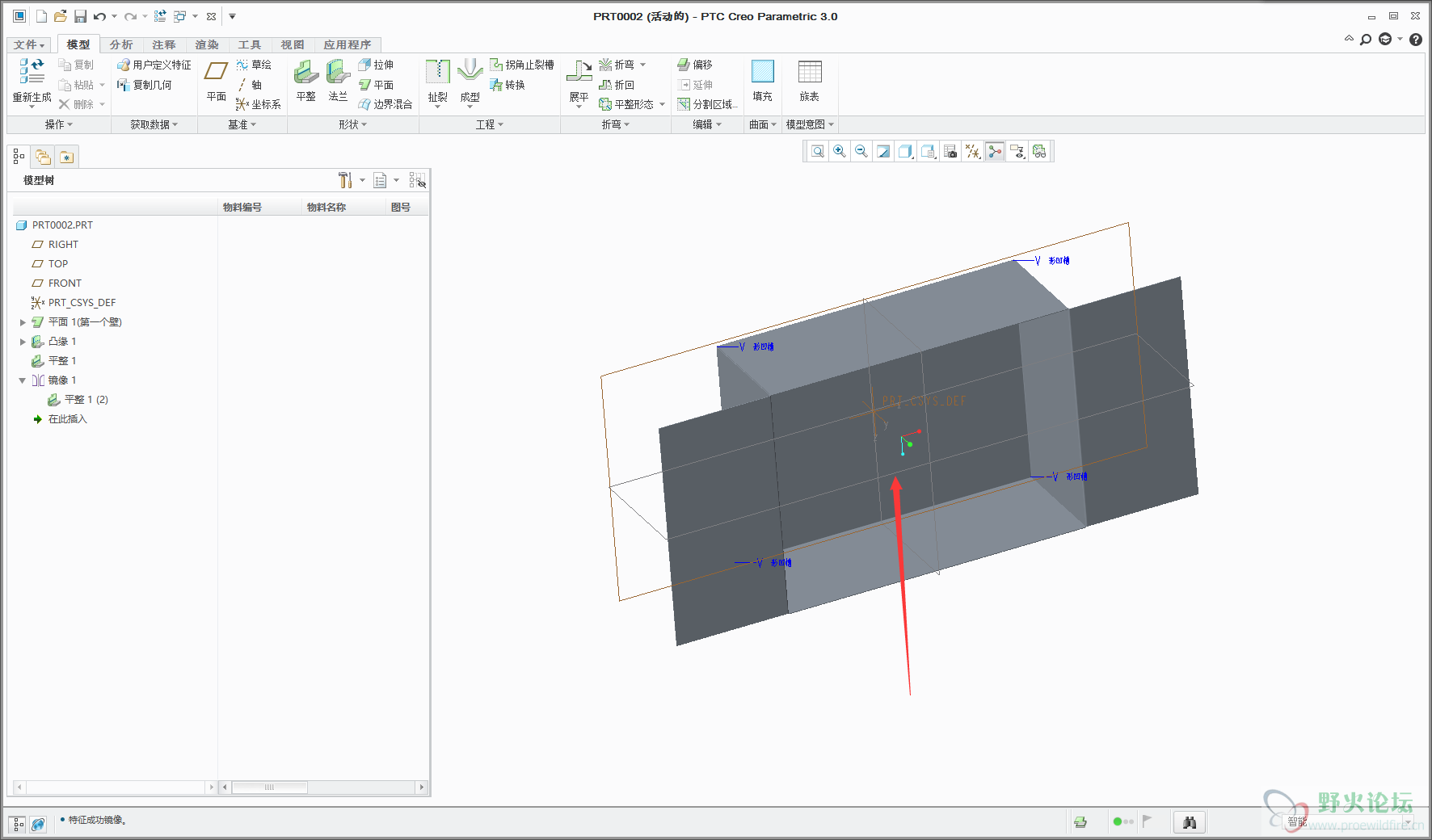The height and width of the screenshot is (840, 1432).
Task: Toggle navigator panel display in status bar
Action: pyautogui.click(x=18, y=824)
